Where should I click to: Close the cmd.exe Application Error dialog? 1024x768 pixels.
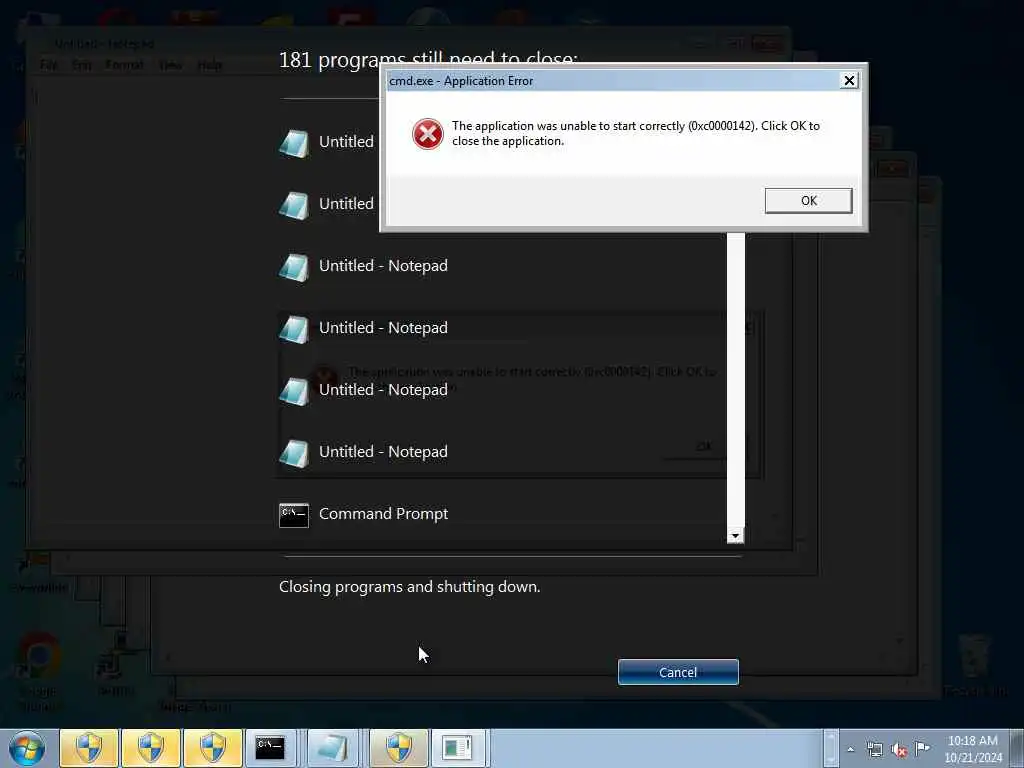click(848, 80)
